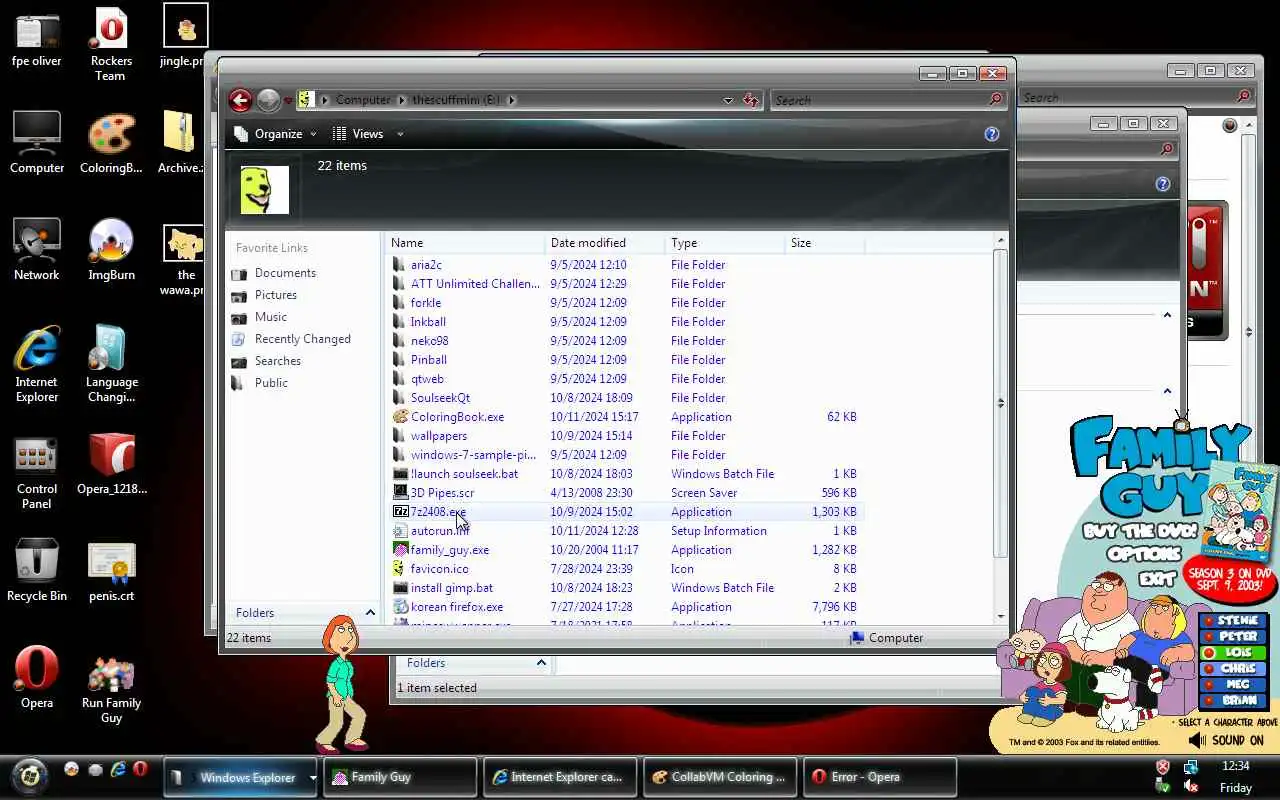1280x800 pixels.
Task: Toggle SOUND ON in Family Guy
Action: [x=1226, y=740]
